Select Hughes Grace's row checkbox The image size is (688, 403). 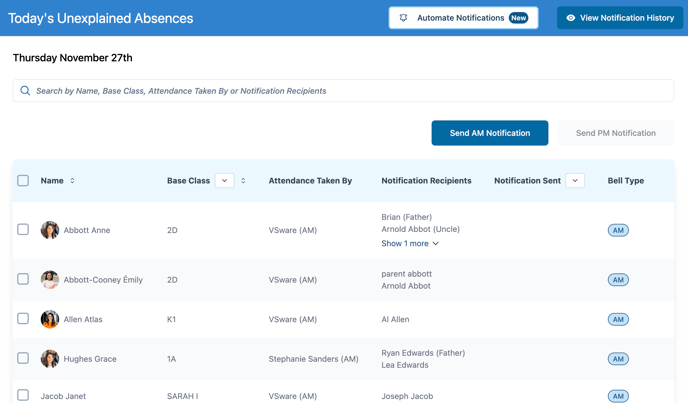point(23,358)
